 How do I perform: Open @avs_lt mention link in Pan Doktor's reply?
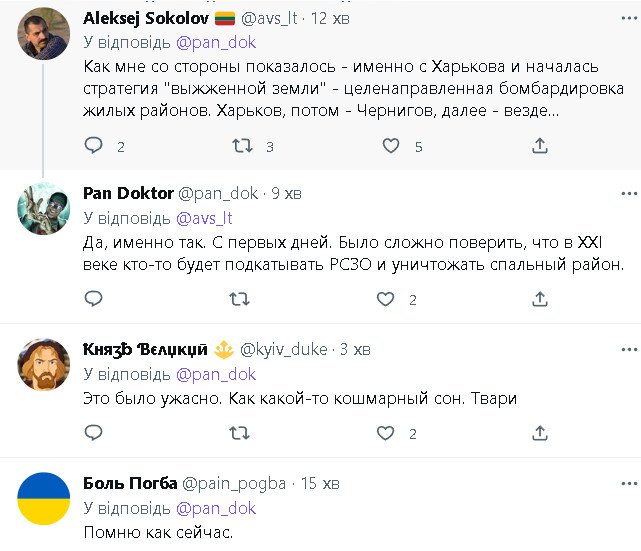tap(204, 216)
